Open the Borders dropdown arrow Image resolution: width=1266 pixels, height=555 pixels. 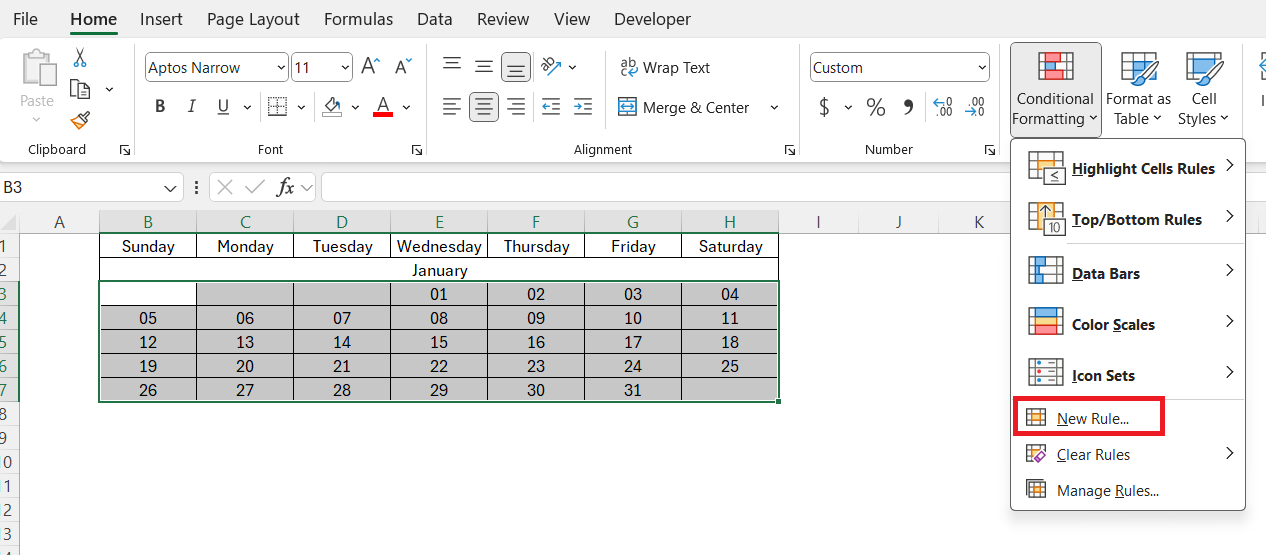(301, 107)
